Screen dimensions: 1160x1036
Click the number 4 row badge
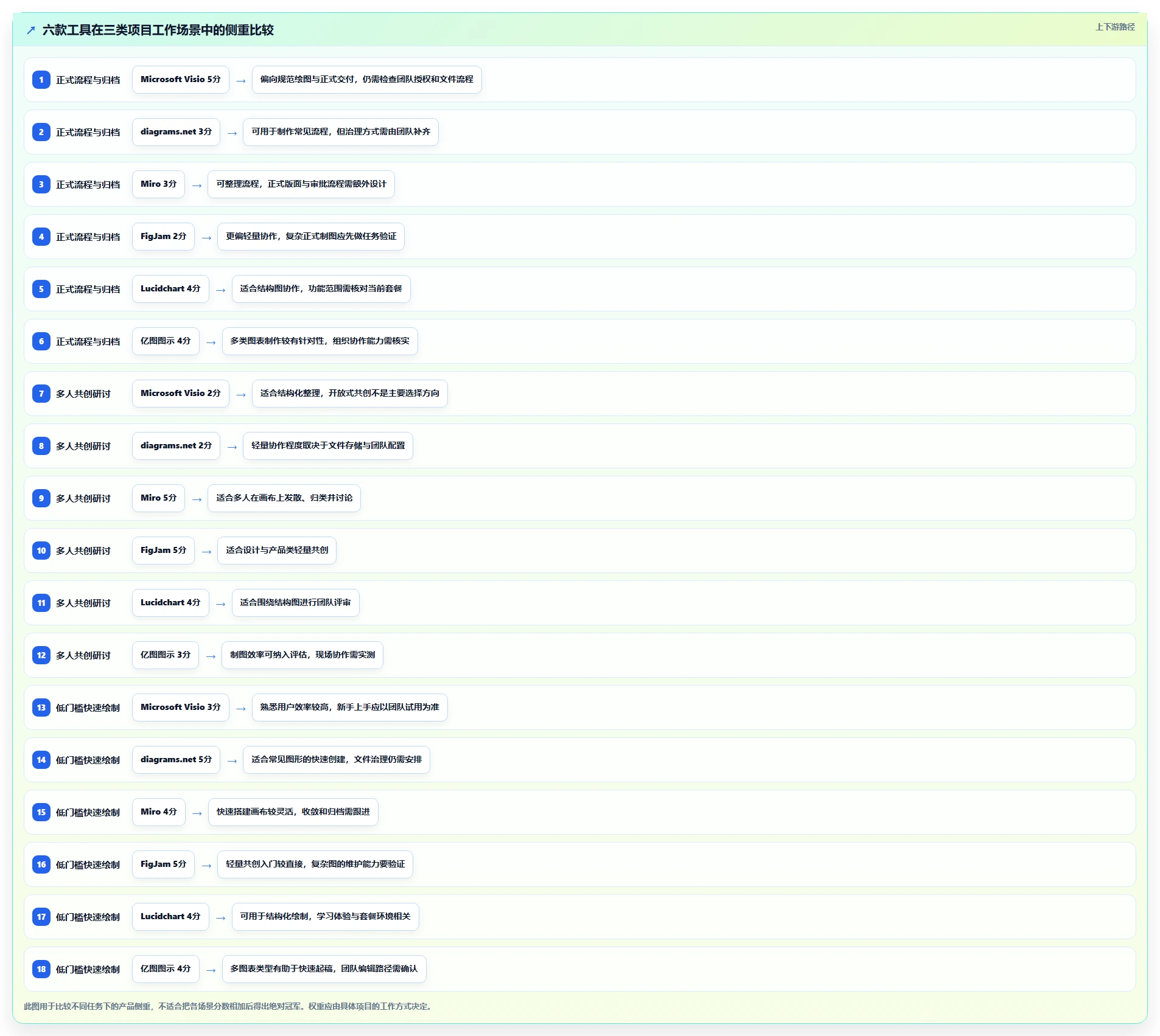[x=41, y=237]
